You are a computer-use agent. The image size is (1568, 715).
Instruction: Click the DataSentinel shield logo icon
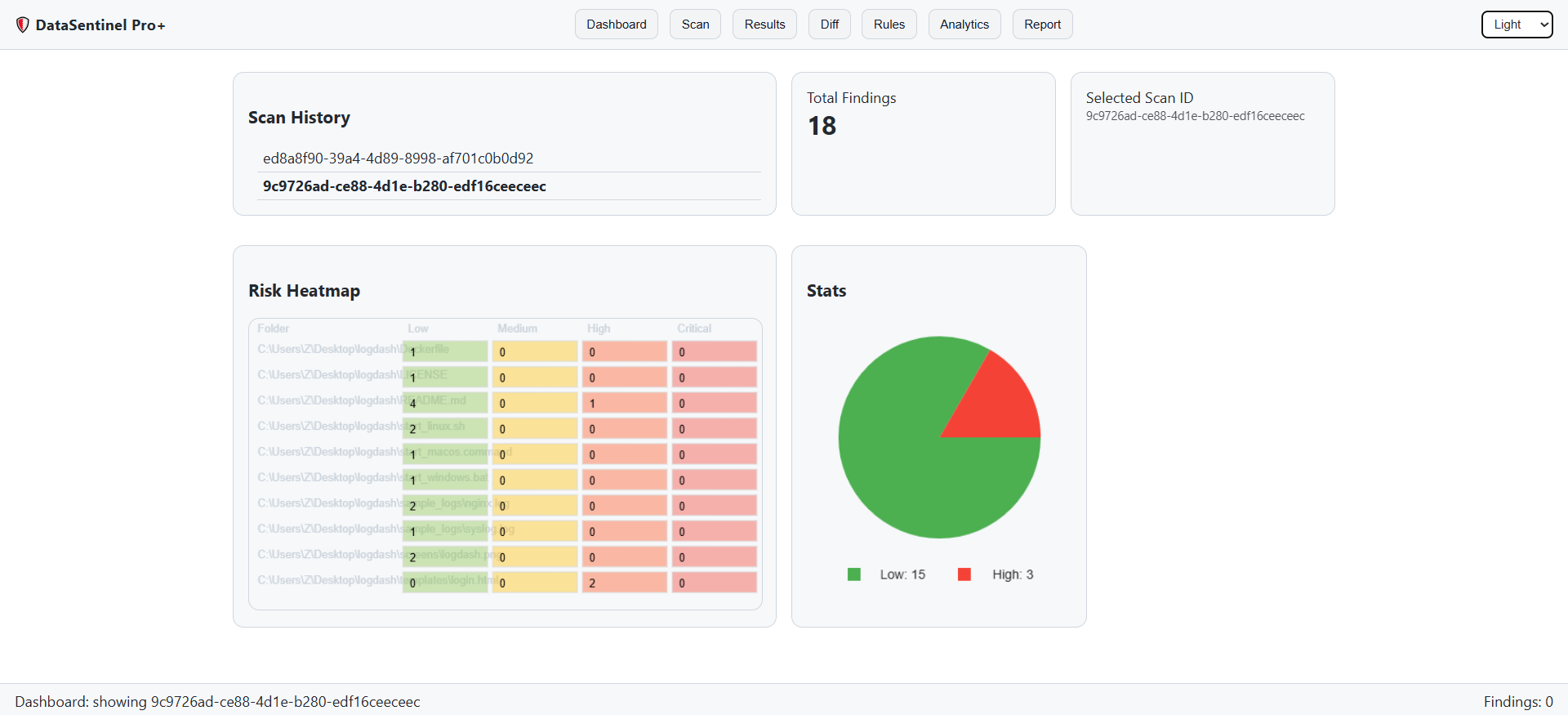tap(22, 25)
